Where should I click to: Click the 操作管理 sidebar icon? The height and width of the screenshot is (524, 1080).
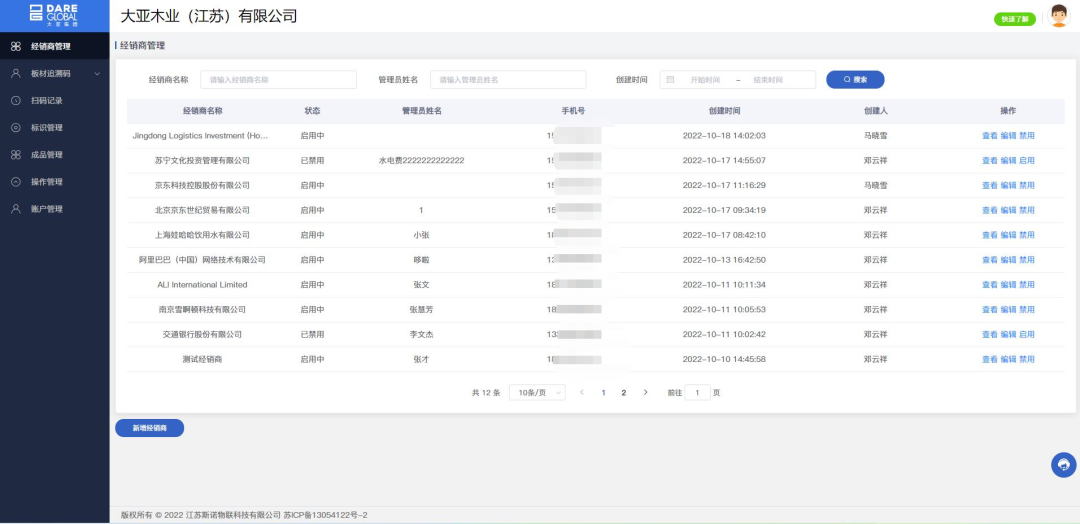16,182
